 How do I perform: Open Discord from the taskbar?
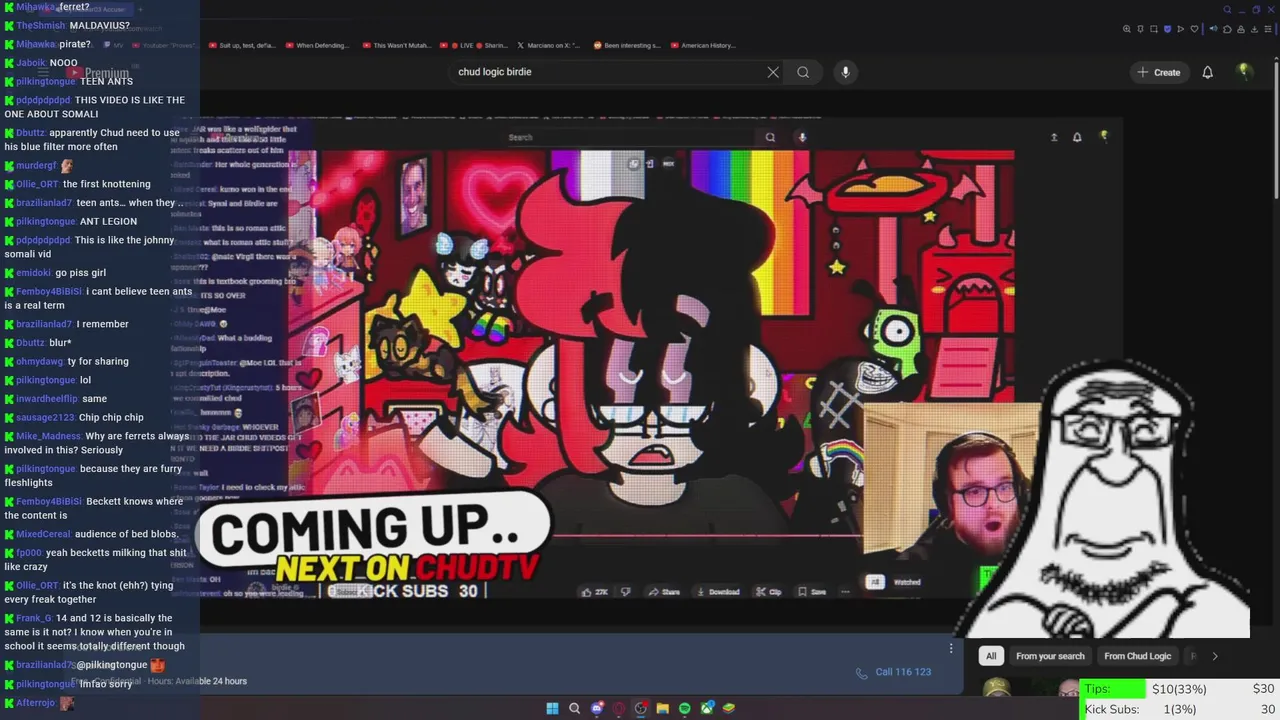click(x=597, y=708)
